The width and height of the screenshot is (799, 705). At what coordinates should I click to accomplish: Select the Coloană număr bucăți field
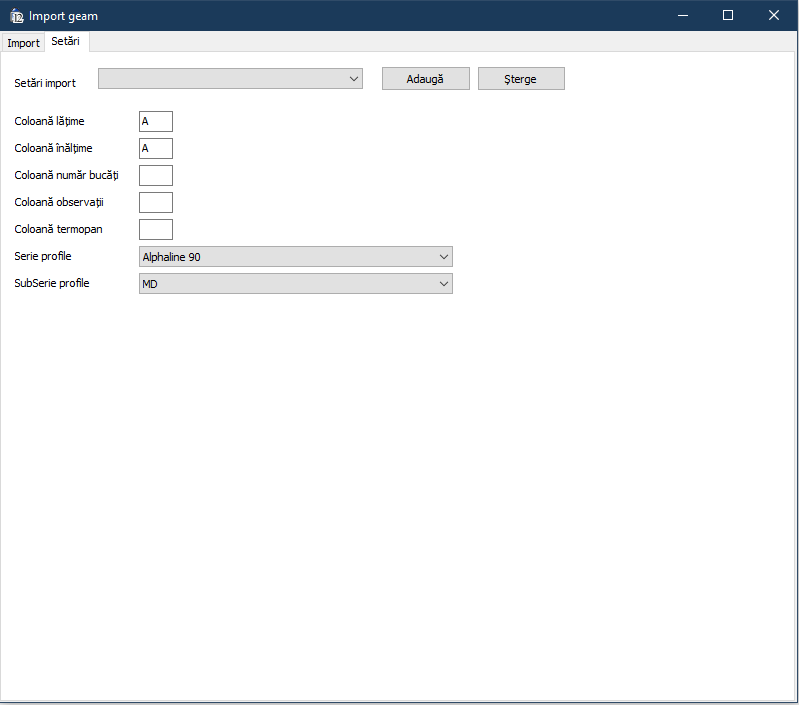coord(156,176)
